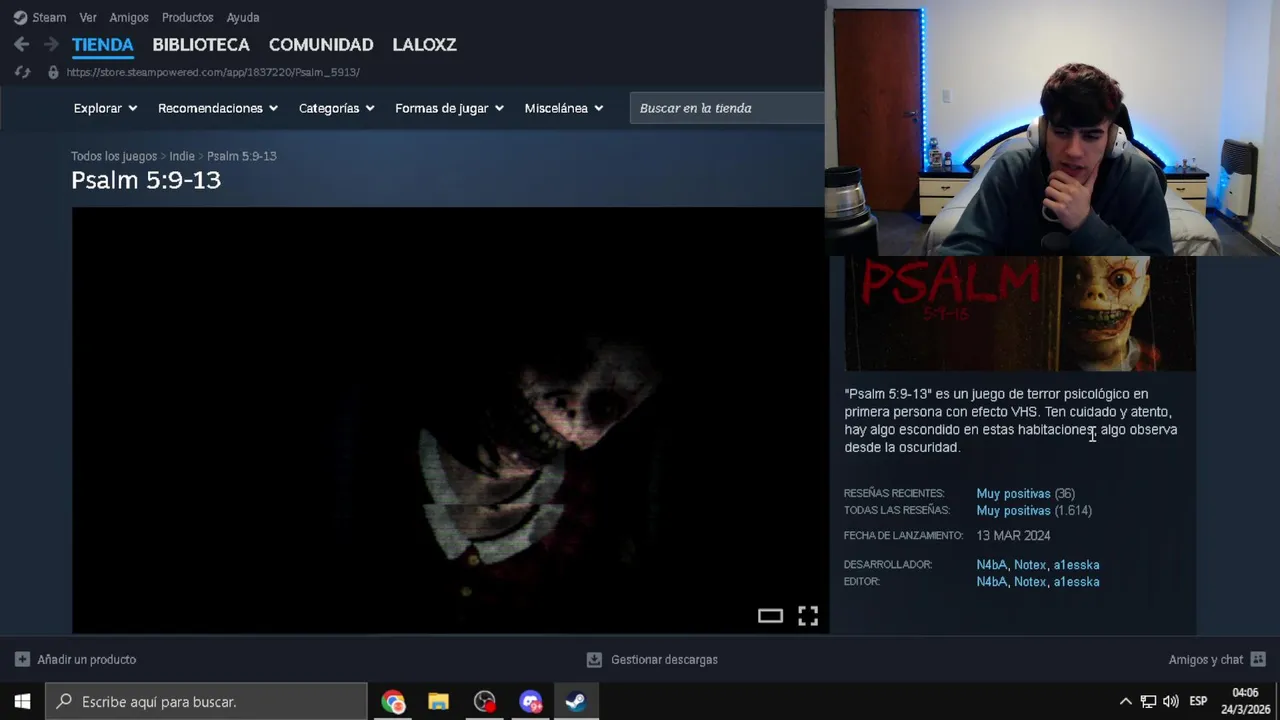
Task: Click the Psalm 5:9-13 breadcrumb
Action: coord(242,156)
